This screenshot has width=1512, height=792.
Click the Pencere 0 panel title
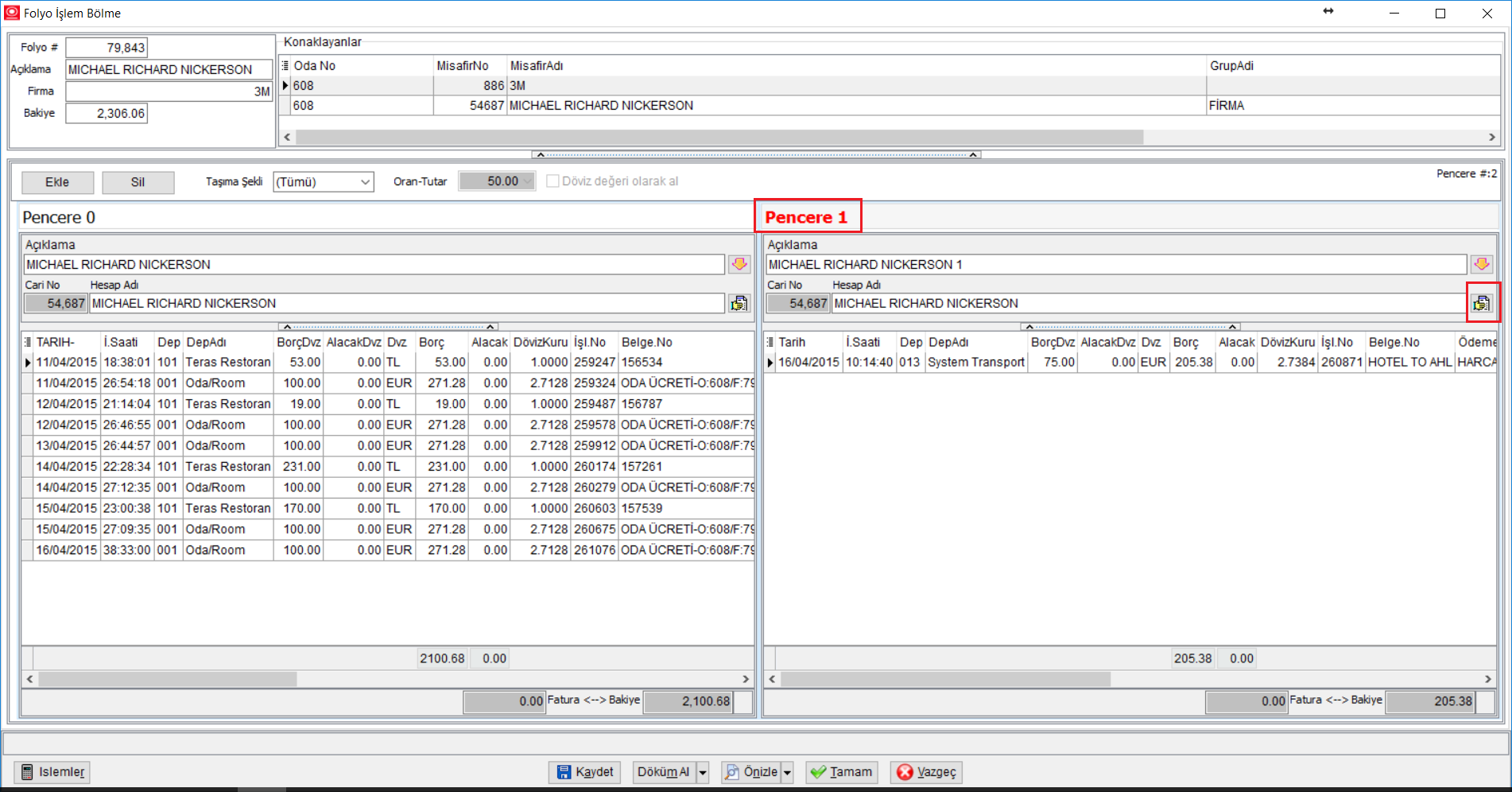[59, 217]
